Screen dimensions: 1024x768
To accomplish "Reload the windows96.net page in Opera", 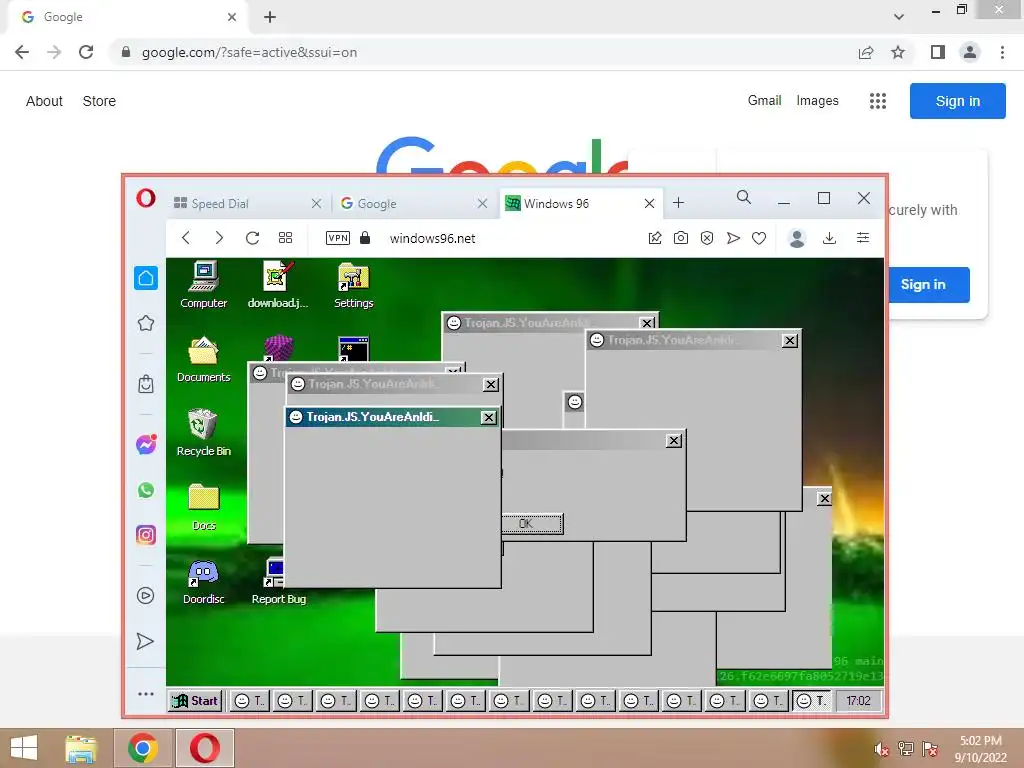I will [252, 238].
